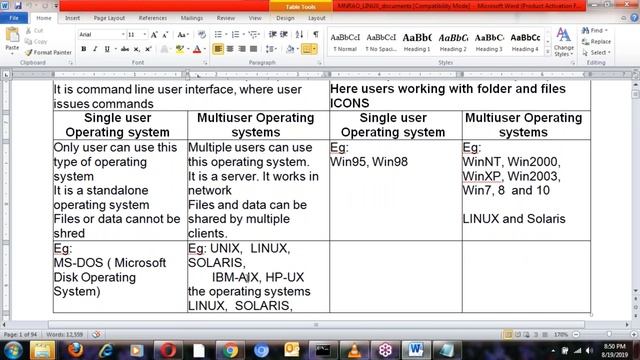This screenshot has width=640, height=360.
Task: Apply the Heading 3 style
Action: 489,42
